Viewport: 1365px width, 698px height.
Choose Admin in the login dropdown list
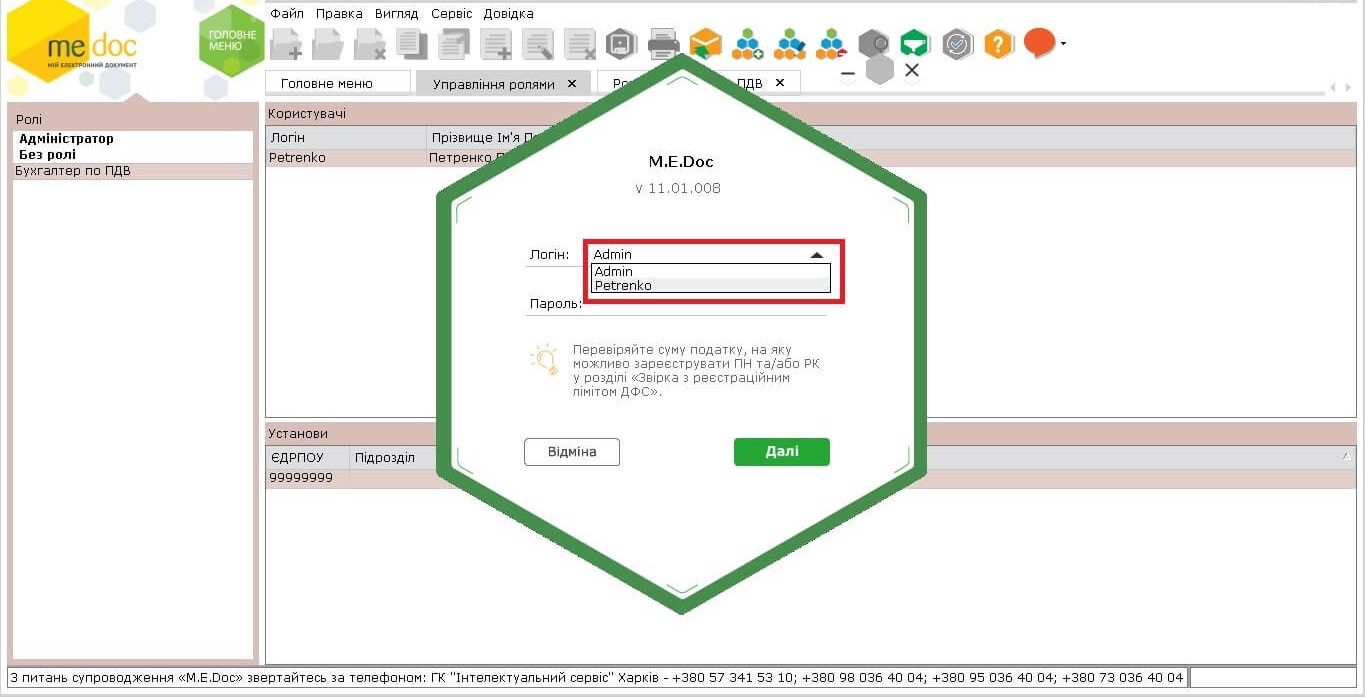coord(711,272)
